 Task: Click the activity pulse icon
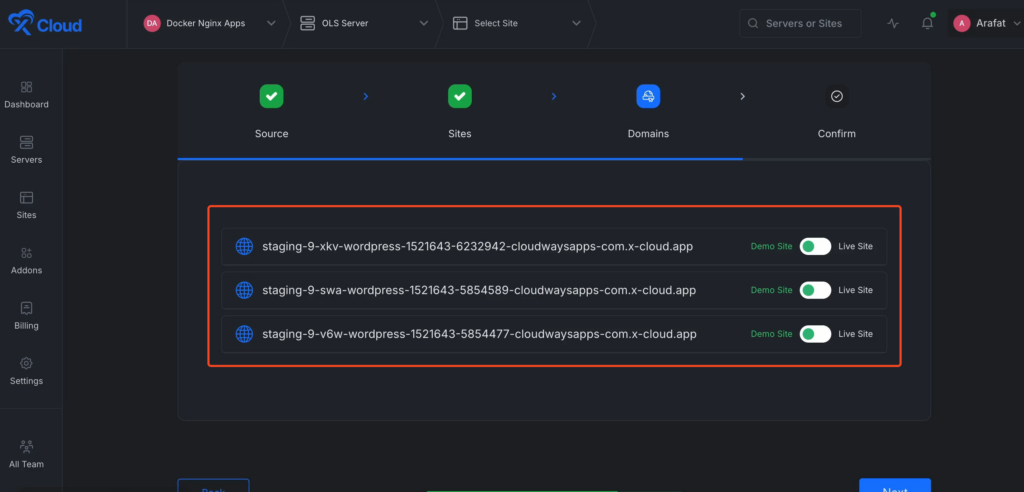click(893, 23)
